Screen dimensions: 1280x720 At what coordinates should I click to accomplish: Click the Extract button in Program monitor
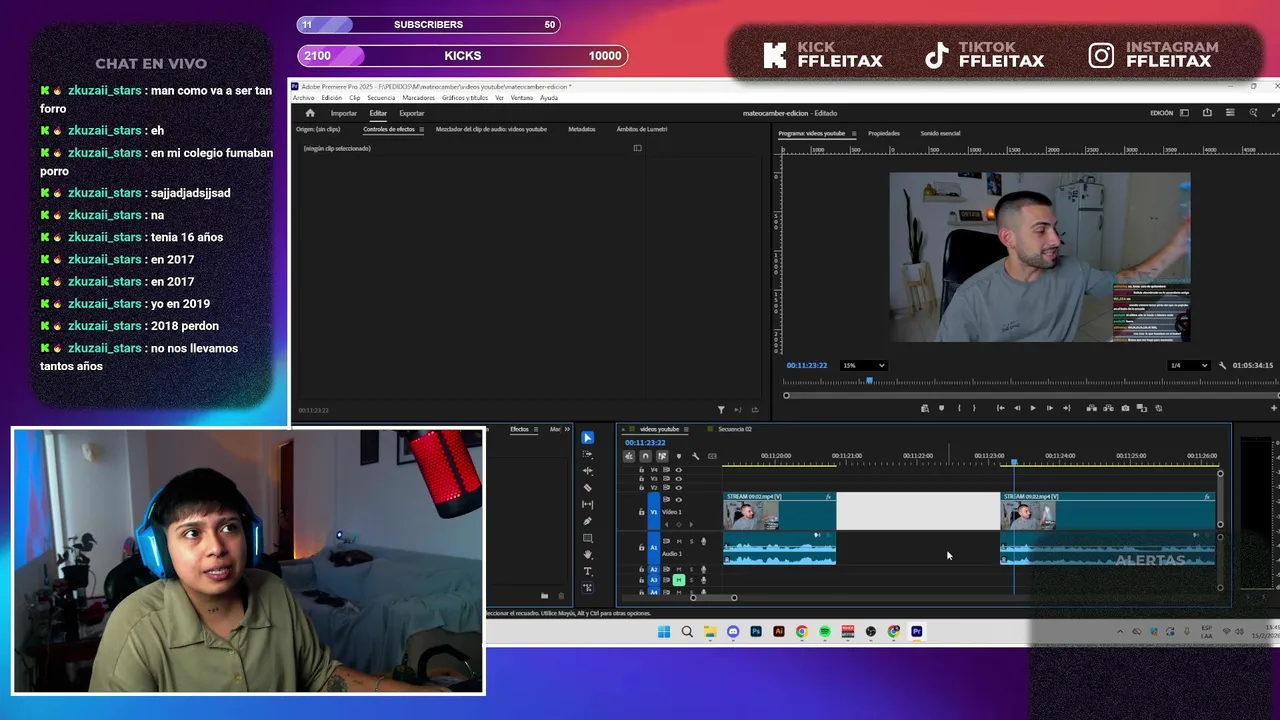[1108, 408]
